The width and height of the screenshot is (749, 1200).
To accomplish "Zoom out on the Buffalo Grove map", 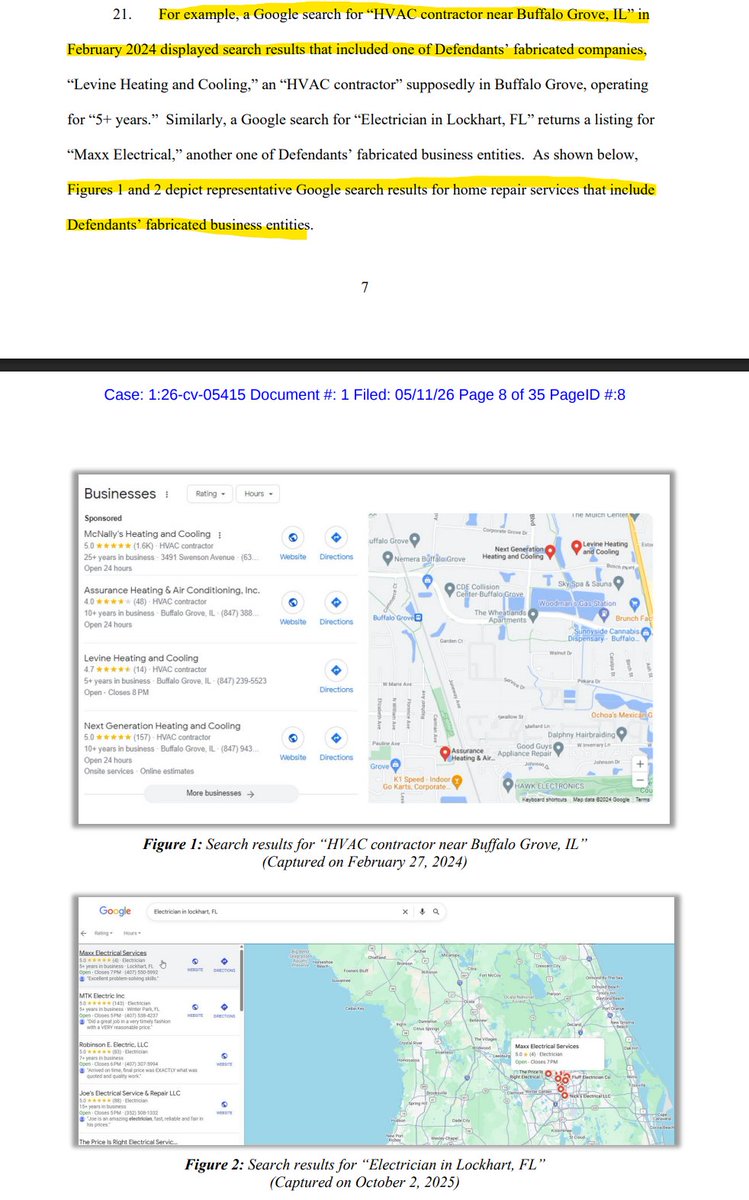I will (639, 781).
